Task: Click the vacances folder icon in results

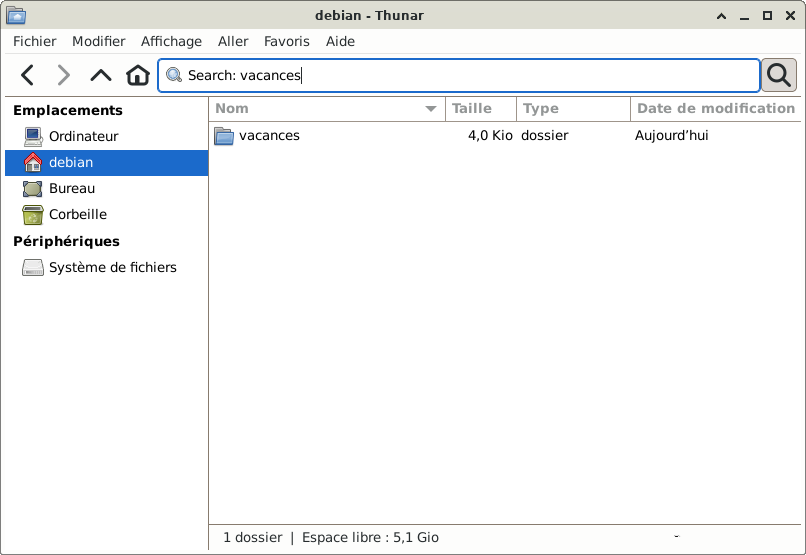Action: click(x=224, y=136)
